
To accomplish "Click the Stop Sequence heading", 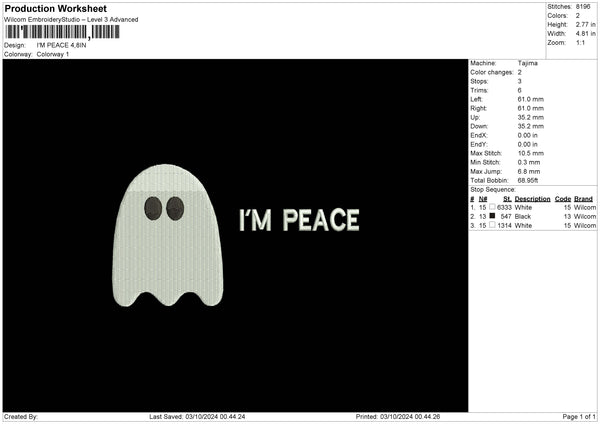I will click(x=493, y=190).
